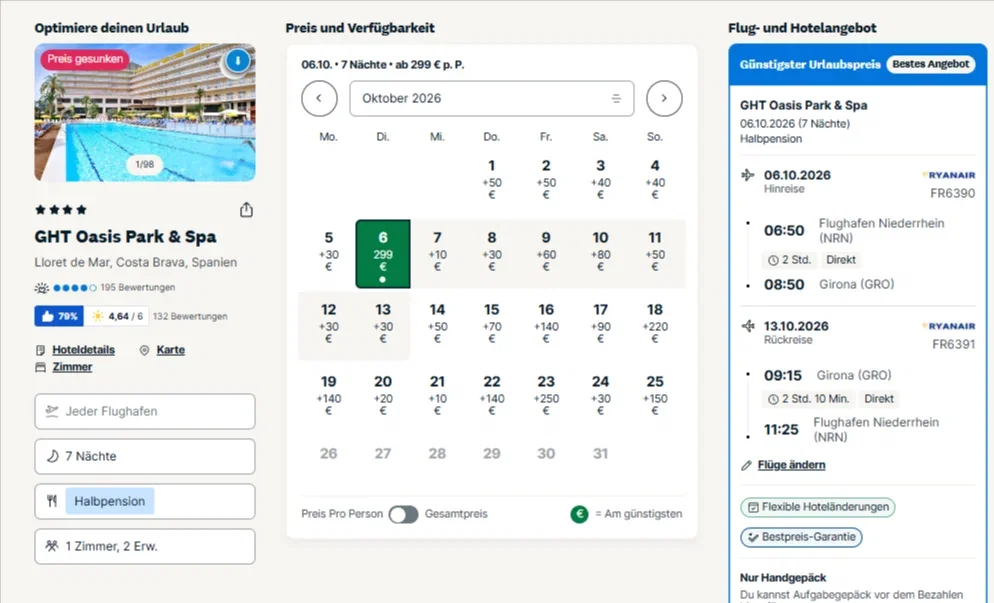The height and width of the screenshot is (603, 994).
Task: Click the pencil icon next to Flüge ändern
Action: pos(746,465)
